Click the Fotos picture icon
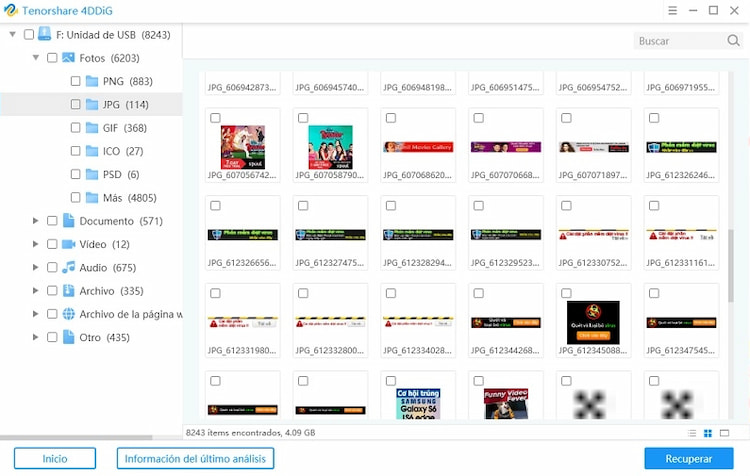The width and height of the screenshot is (750, 476). pos(68,57)
